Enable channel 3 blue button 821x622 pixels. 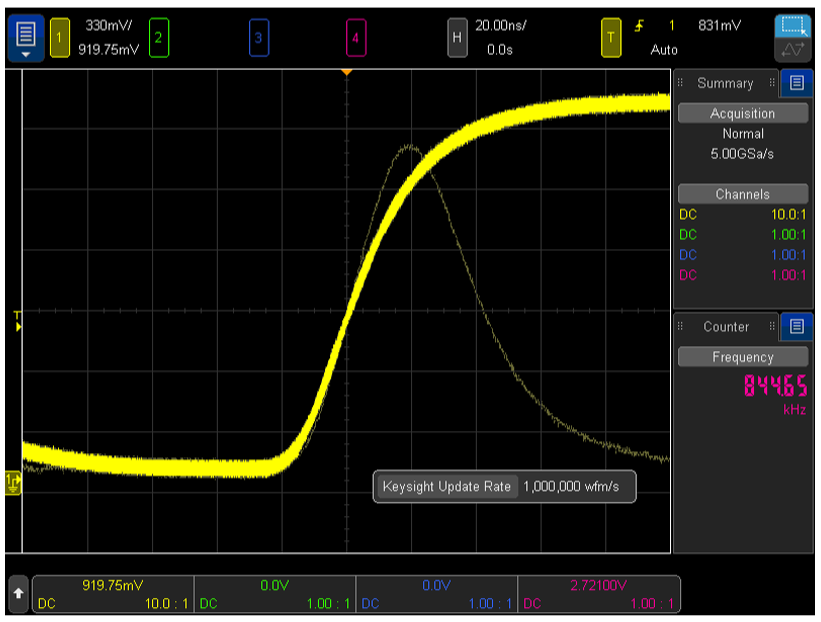click(259, 38)
